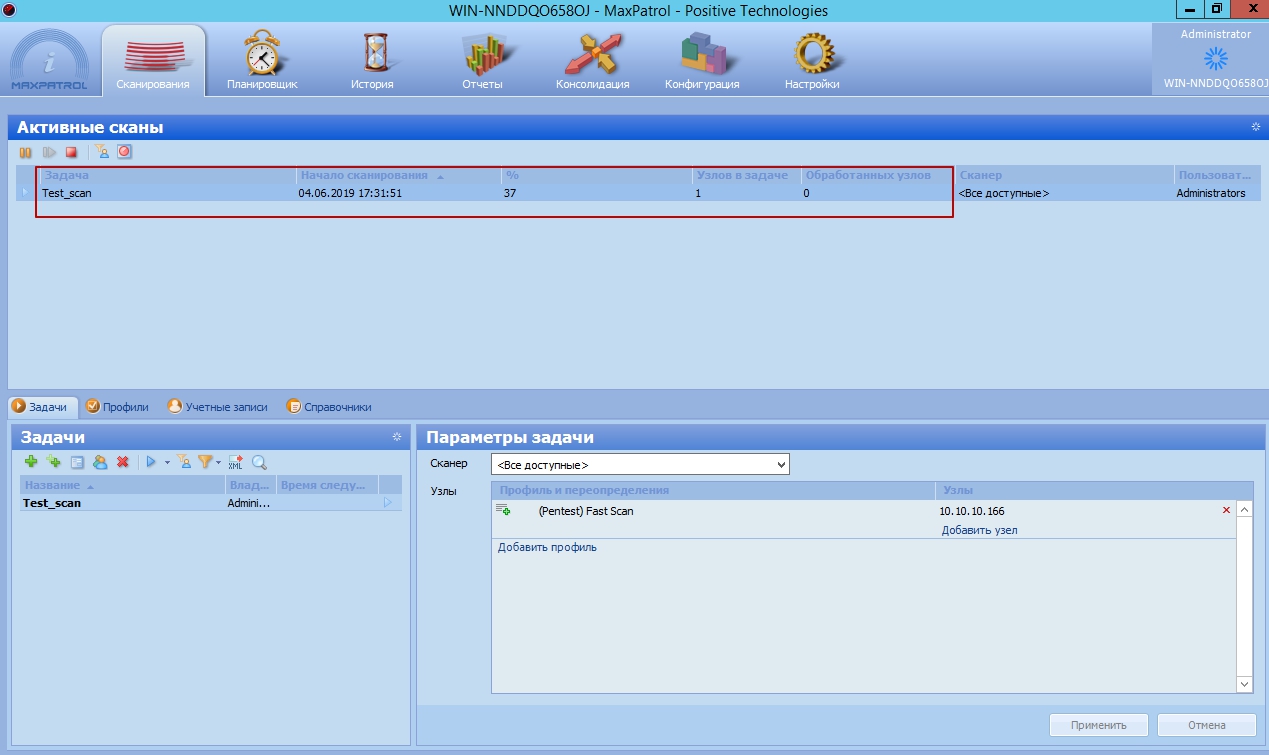The width and height of the screenshot is (1269, 755).
Task: Select the (Pentest) Fast Scan profile
Action: [585, 511]
